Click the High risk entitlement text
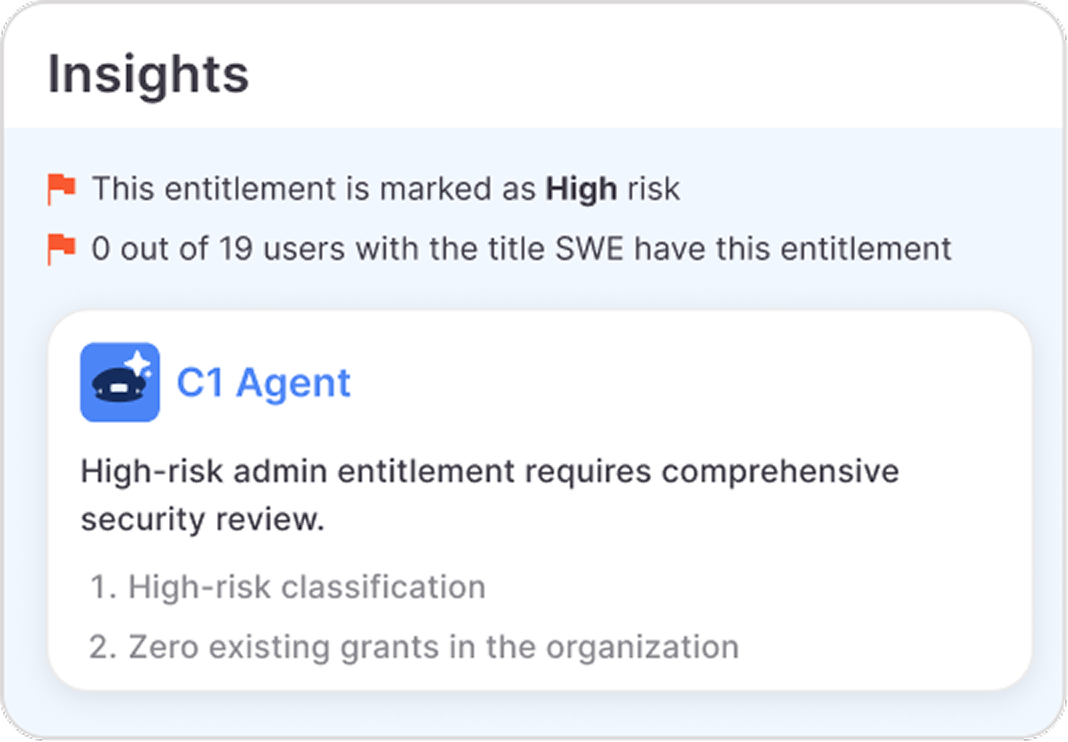 click(385, 188)
